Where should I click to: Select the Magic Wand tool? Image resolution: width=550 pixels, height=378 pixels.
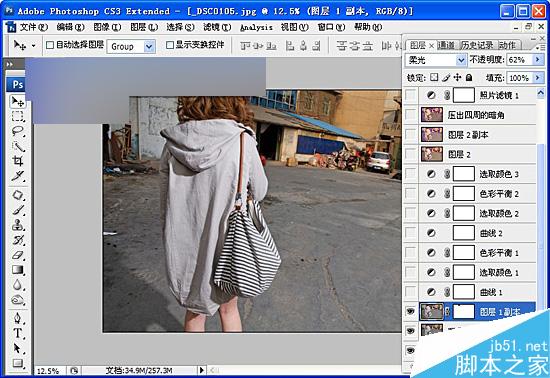pyautogui.click(x=18, y=146)
